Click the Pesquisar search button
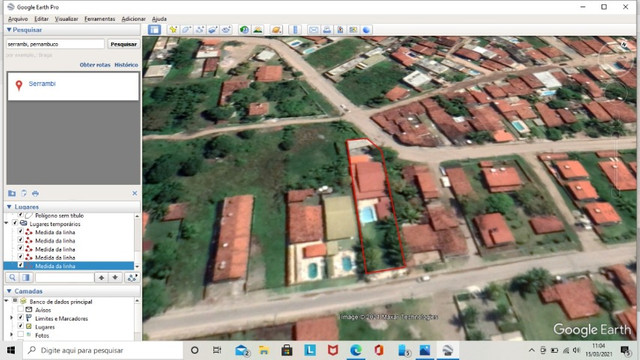Screen dimensions: 640x360 (124, 44)
